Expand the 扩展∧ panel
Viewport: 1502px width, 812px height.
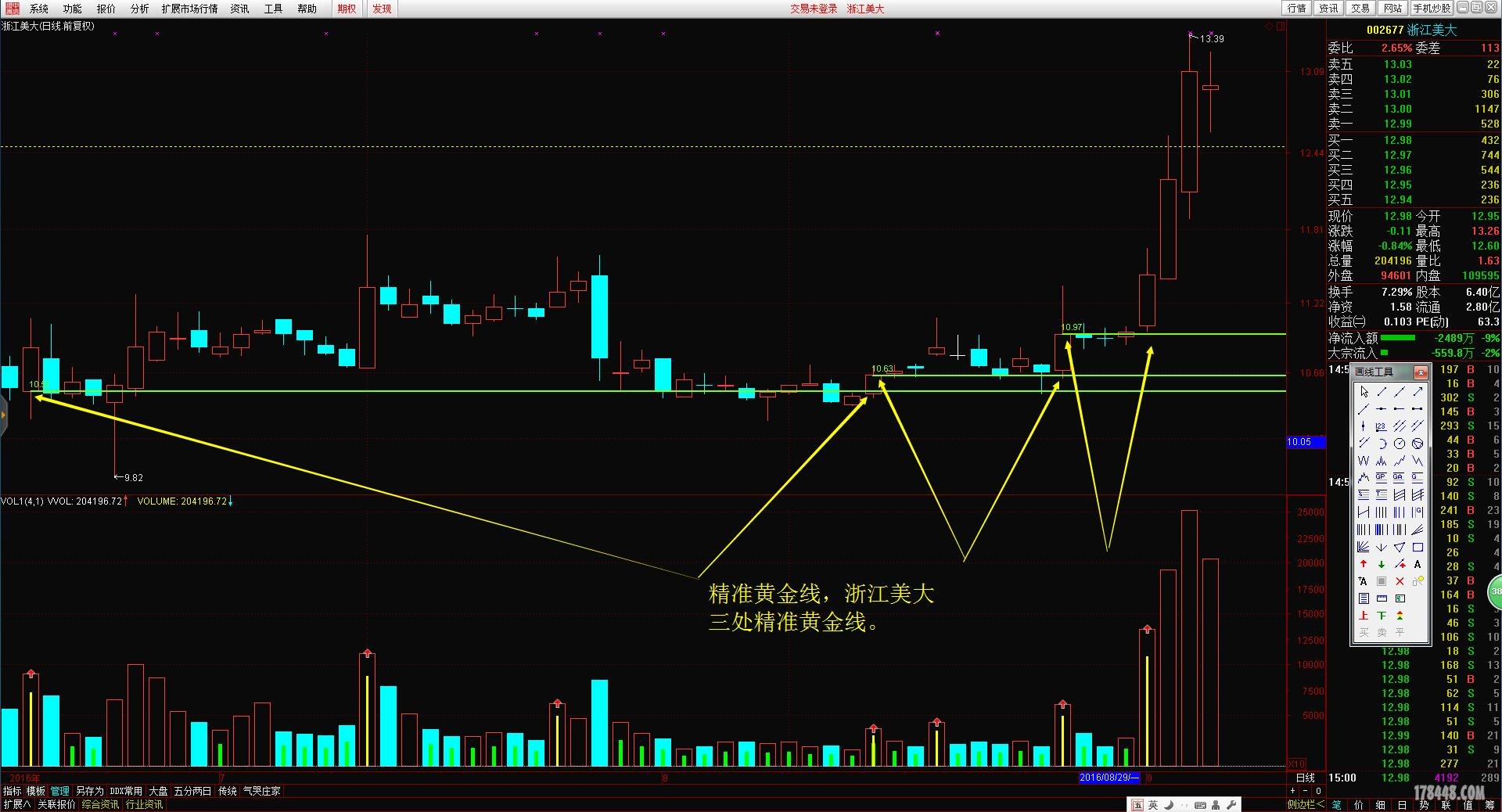point(16,804)
